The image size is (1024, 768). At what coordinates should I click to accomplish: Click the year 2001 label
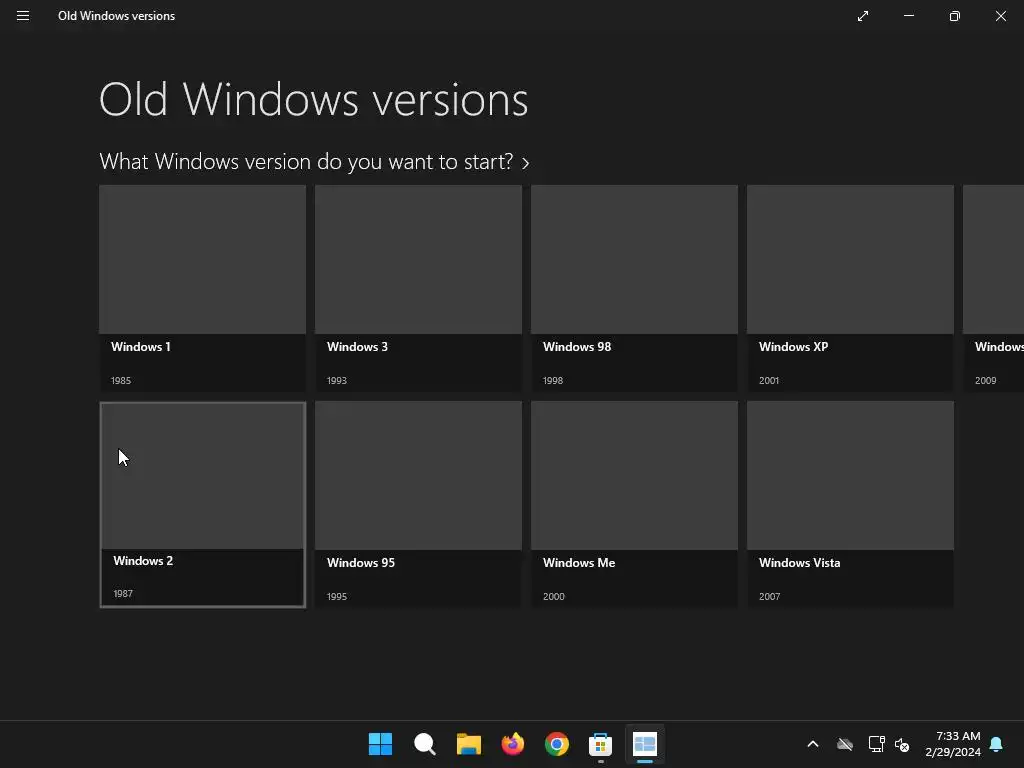click(769, 380)
